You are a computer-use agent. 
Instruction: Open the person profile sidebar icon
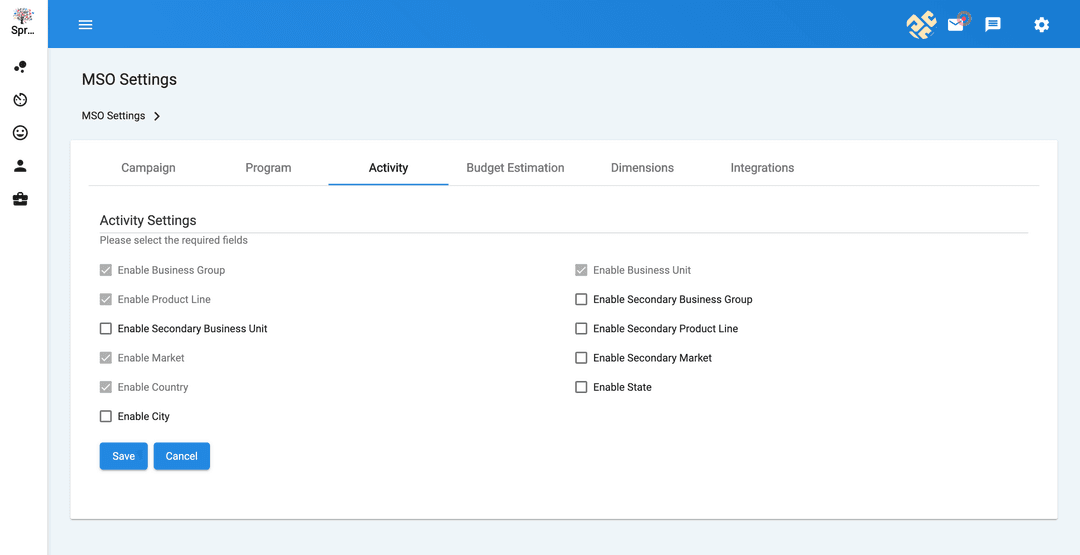click(21, 166)
